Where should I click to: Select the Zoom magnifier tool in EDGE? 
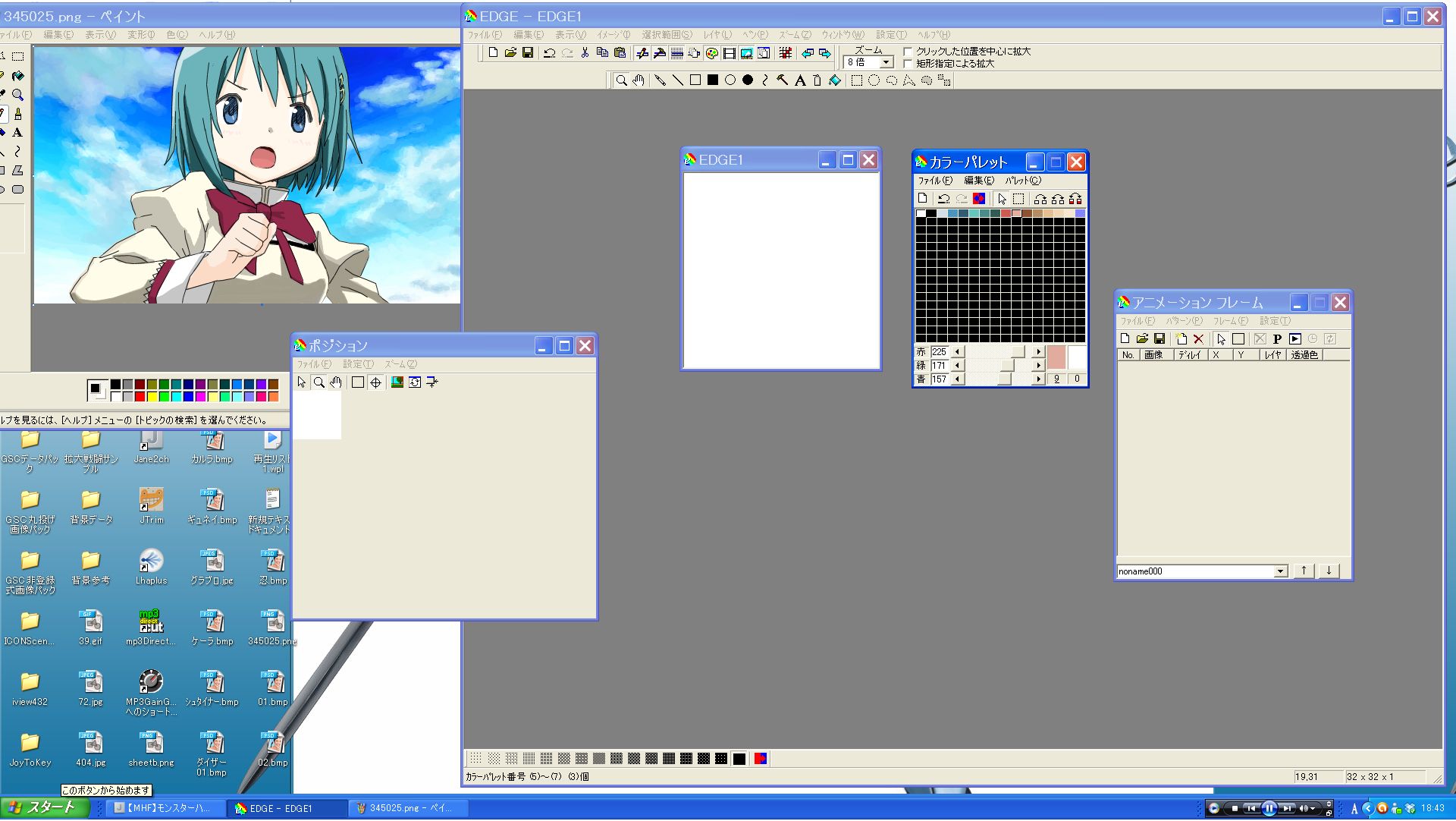pos(621,80)
